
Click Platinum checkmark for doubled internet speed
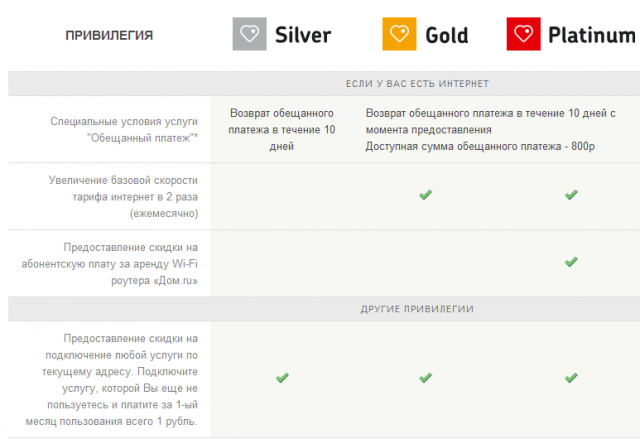point(571,195)
